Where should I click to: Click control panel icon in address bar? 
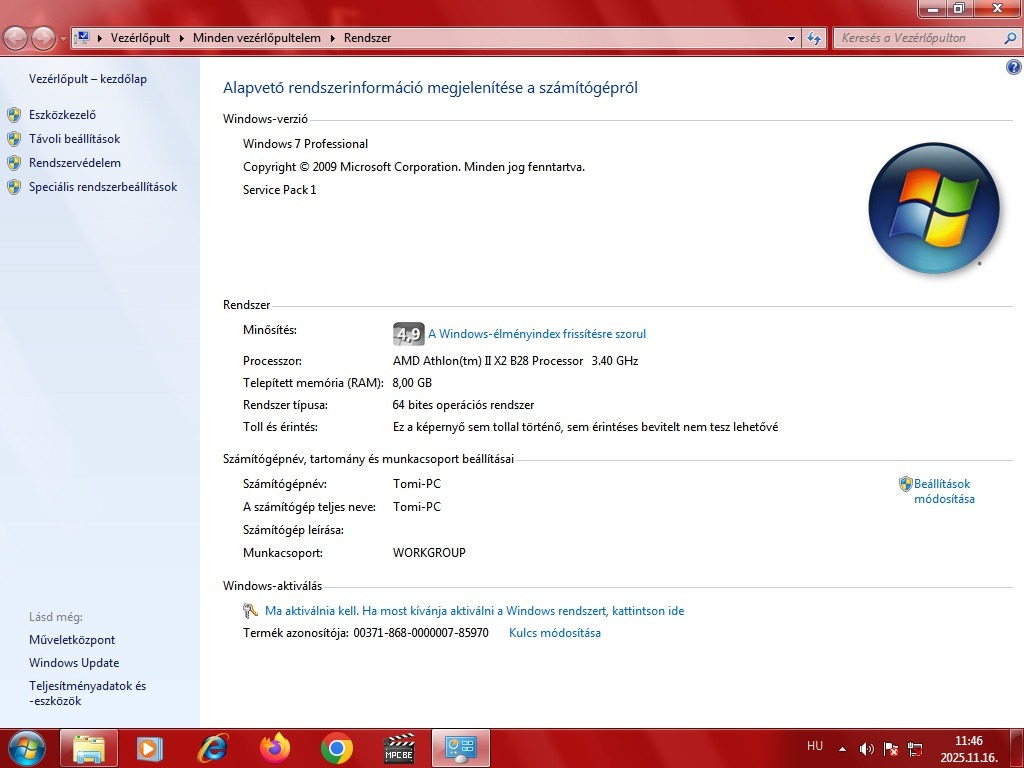pos(82,38)
